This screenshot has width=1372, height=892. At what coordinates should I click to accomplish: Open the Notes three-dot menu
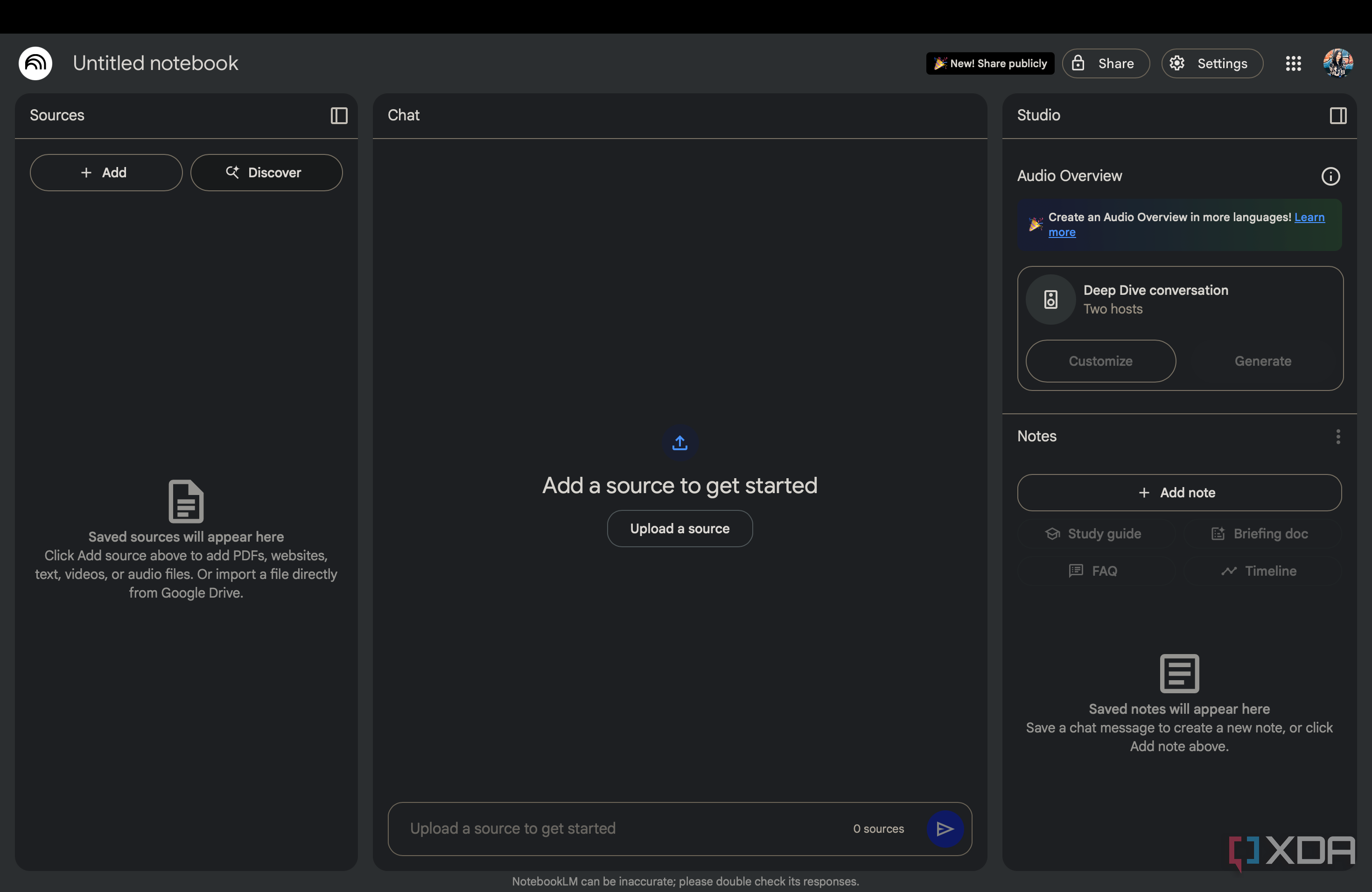pos(1338,437)
